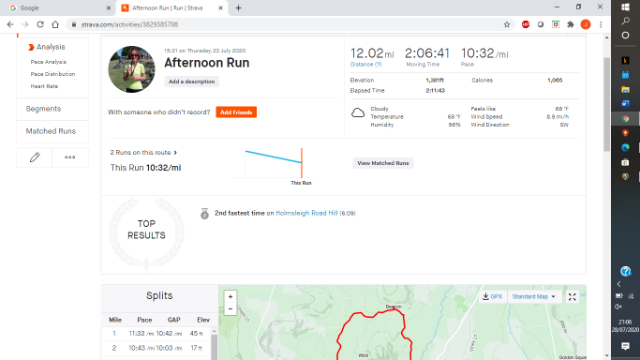Open the browser extensions puzzle icon

[571, 24]
